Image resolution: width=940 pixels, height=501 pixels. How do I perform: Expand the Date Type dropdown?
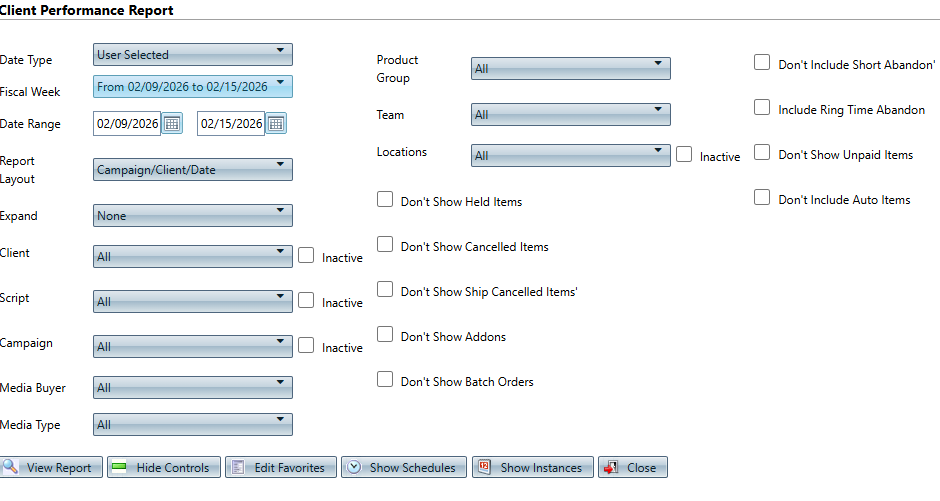(192, 55)
